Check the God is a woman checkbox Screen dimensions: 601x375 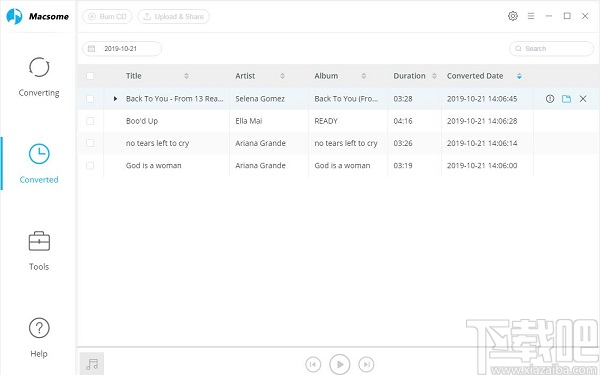(x=90, y=166)
